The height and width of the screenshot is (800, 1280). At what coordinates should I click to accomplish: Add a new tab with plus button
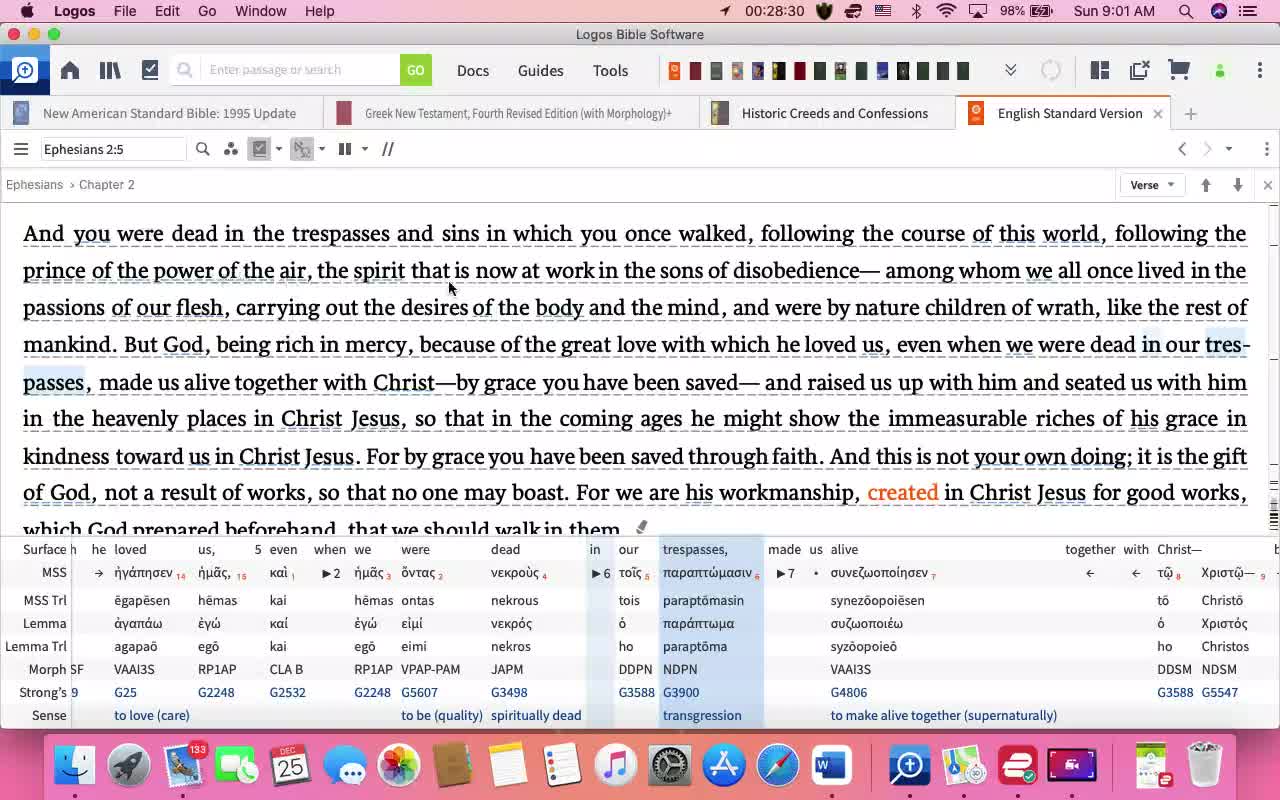[x=1190, y=113]
